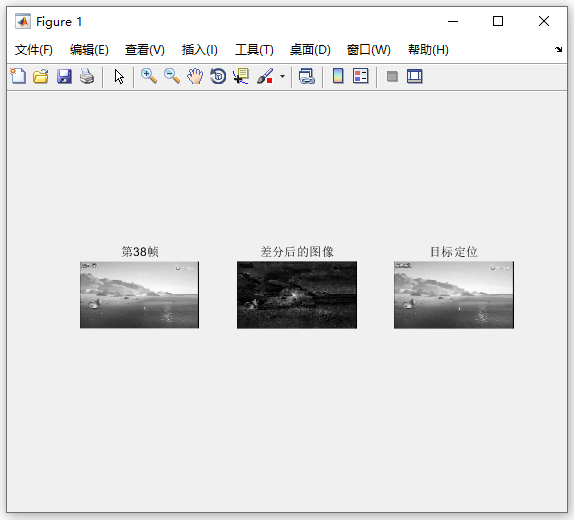
Task: Select the 差分后的图像 difference image
Action: (x=297, y=295)
